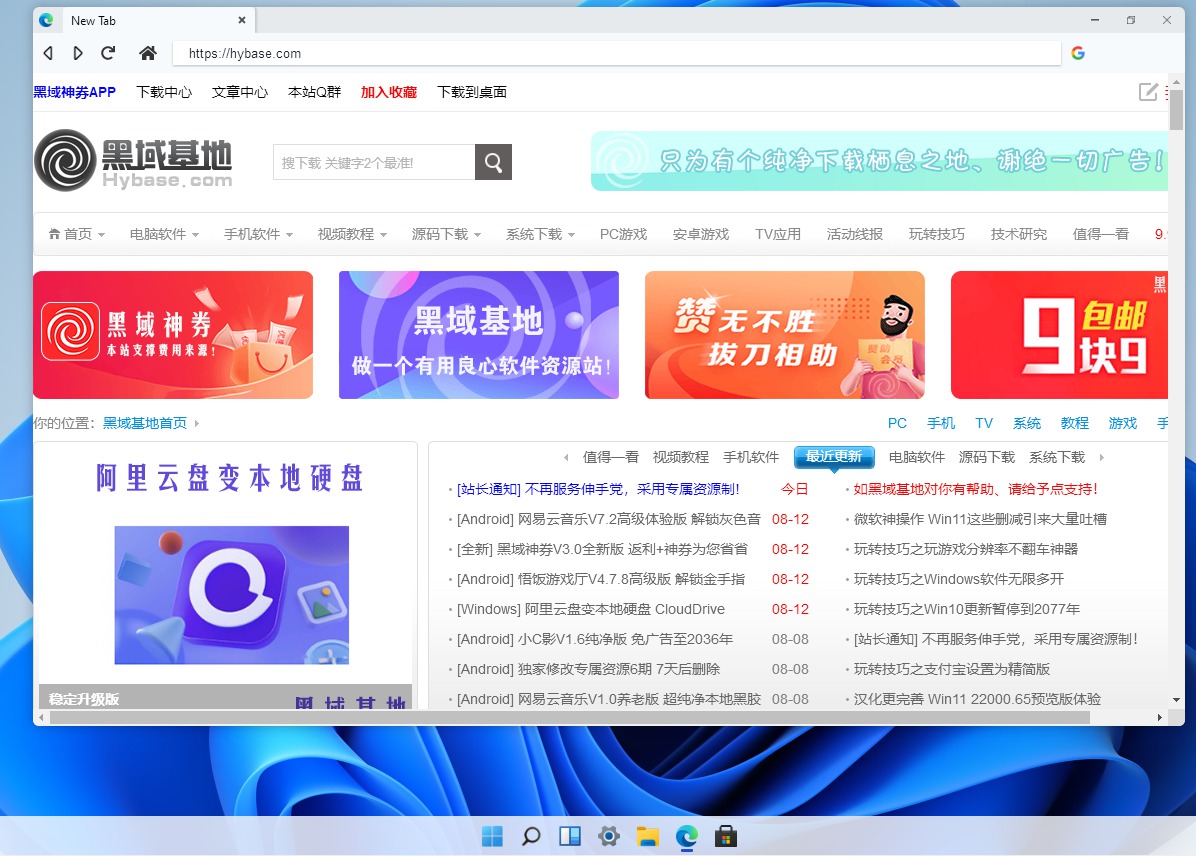Open 如黑域基地对你有帮助 red notice link
The width and height of the screenshot is (1196, 857).
(x=976, y=489)
